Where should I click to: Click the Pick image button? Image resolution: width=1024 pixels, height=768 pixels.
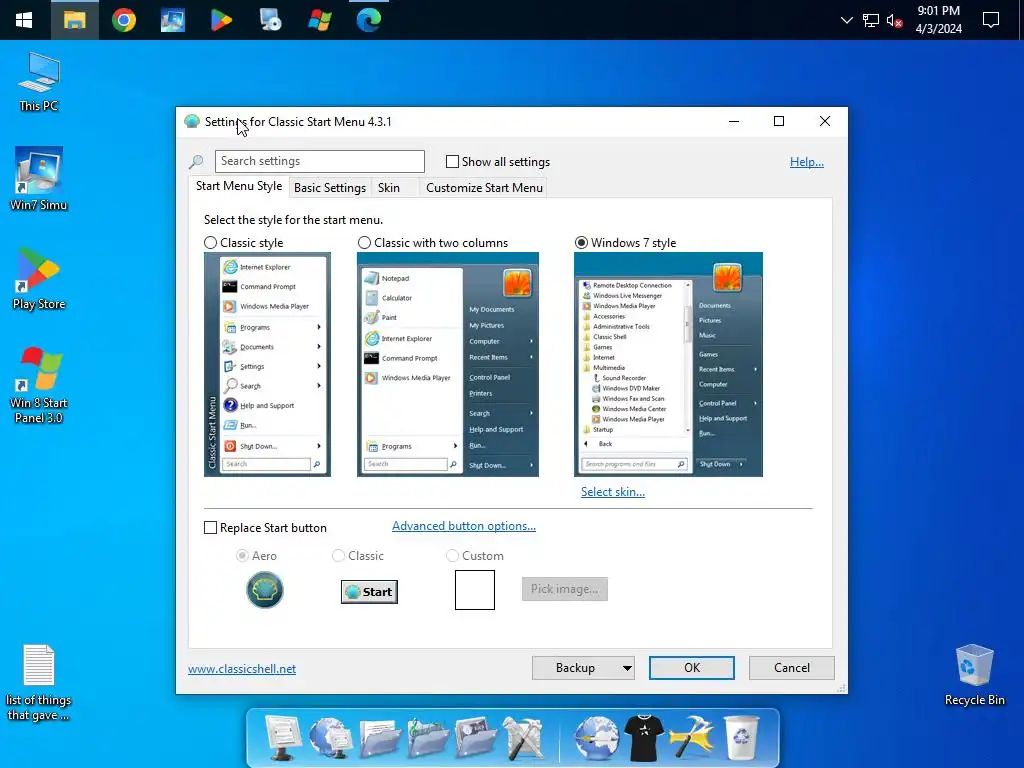565,589
